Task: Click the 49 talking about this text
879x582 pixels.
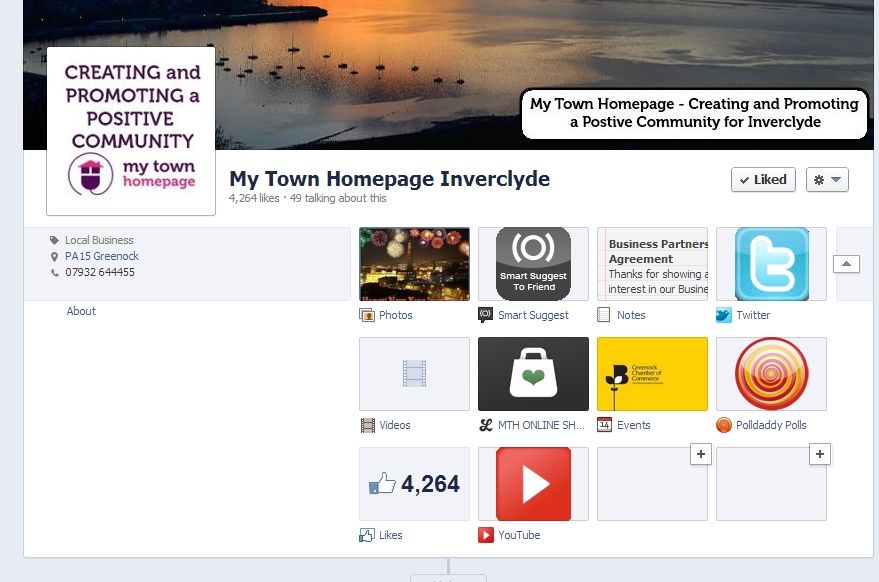Action: pyautogui.click(x=338, y=198)
